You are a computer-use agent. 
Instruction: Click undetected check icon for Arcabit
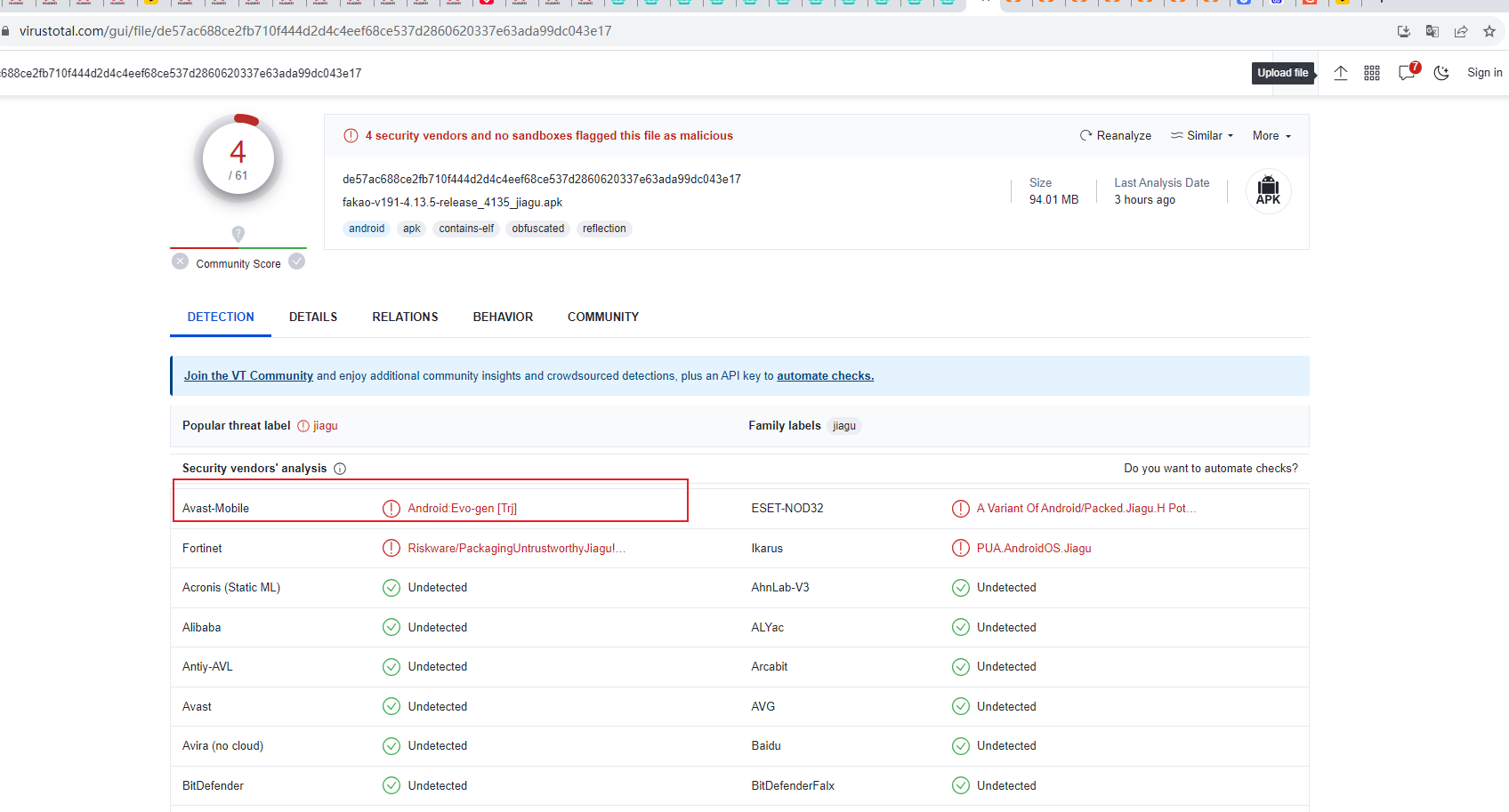pos(961,667)
